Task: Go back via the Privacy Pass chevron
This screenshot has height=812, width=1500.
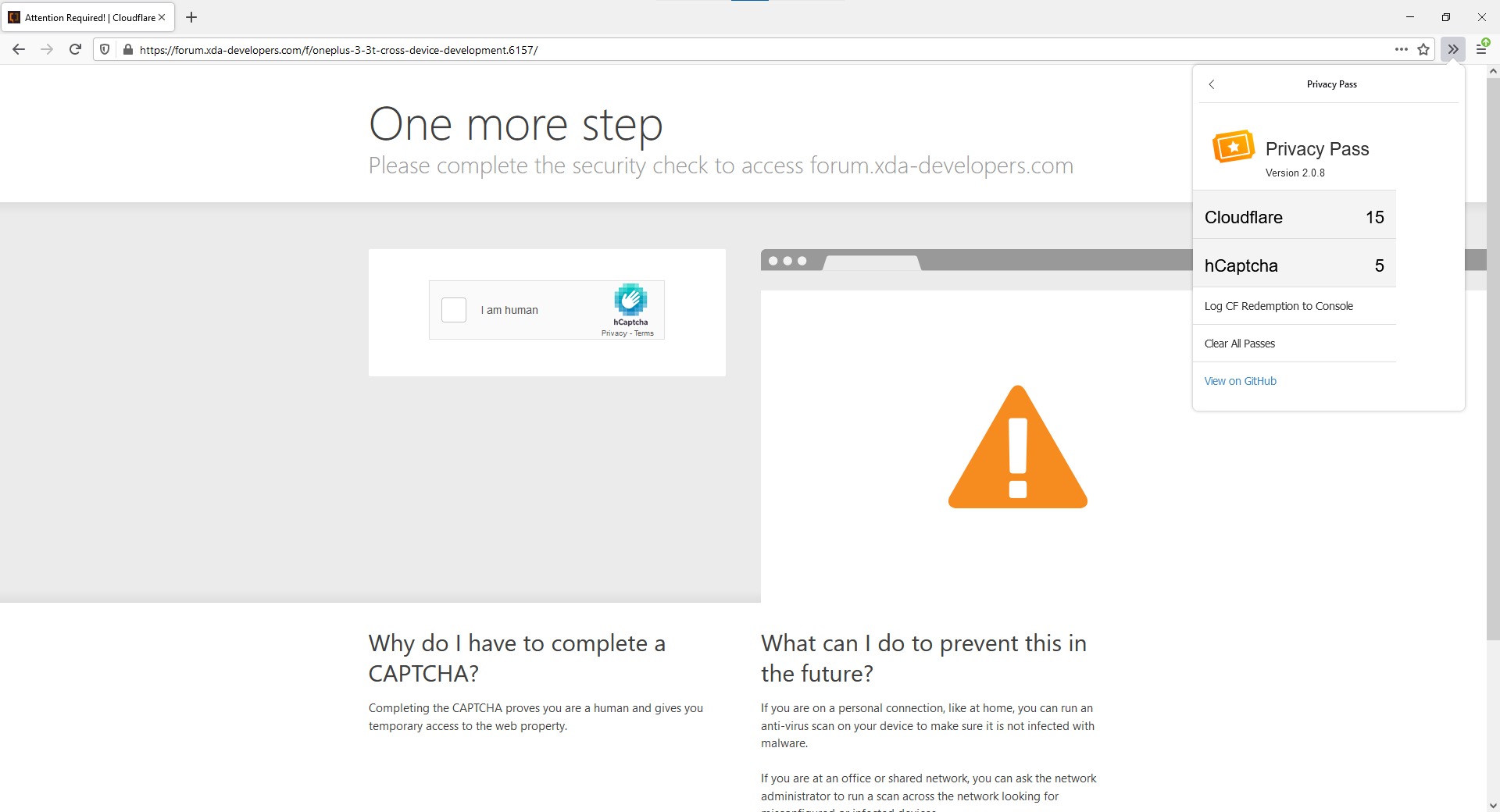Action: click(x=1212, y=84)
